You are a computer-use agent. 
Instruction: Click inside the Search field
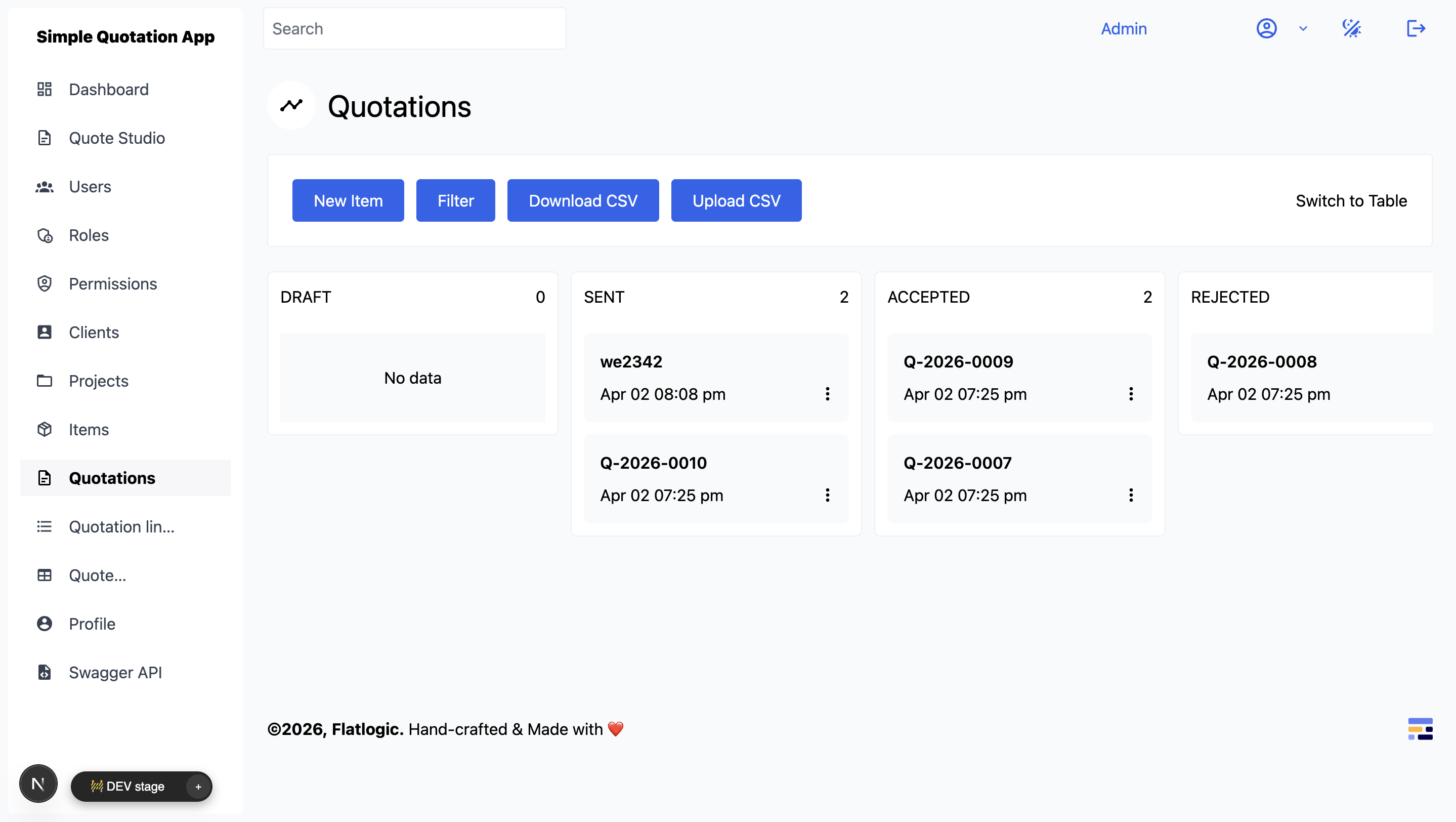(414, 28)
